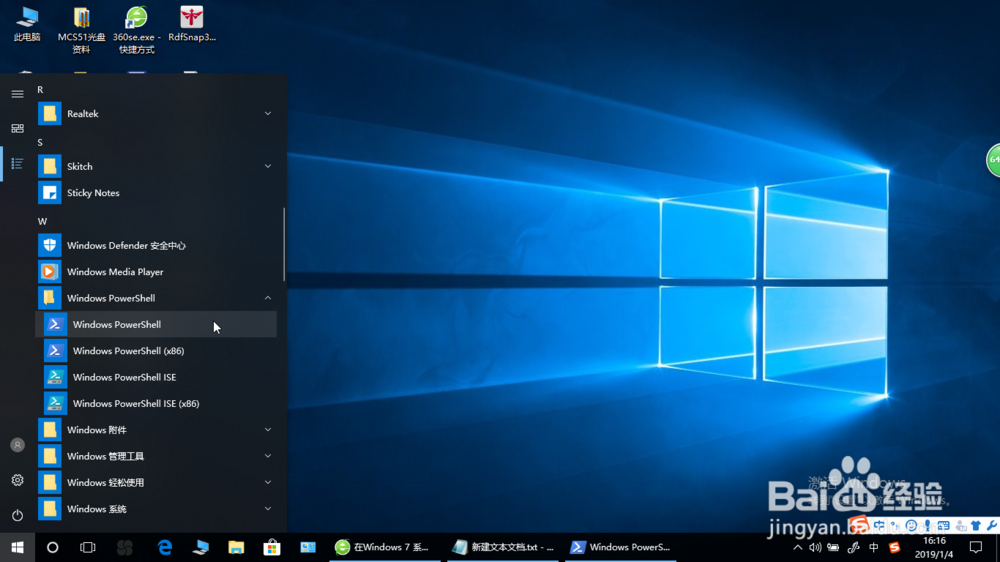Launch Windows Media Player
This screenshot has width=1000, height=562.
pos(157,272)
